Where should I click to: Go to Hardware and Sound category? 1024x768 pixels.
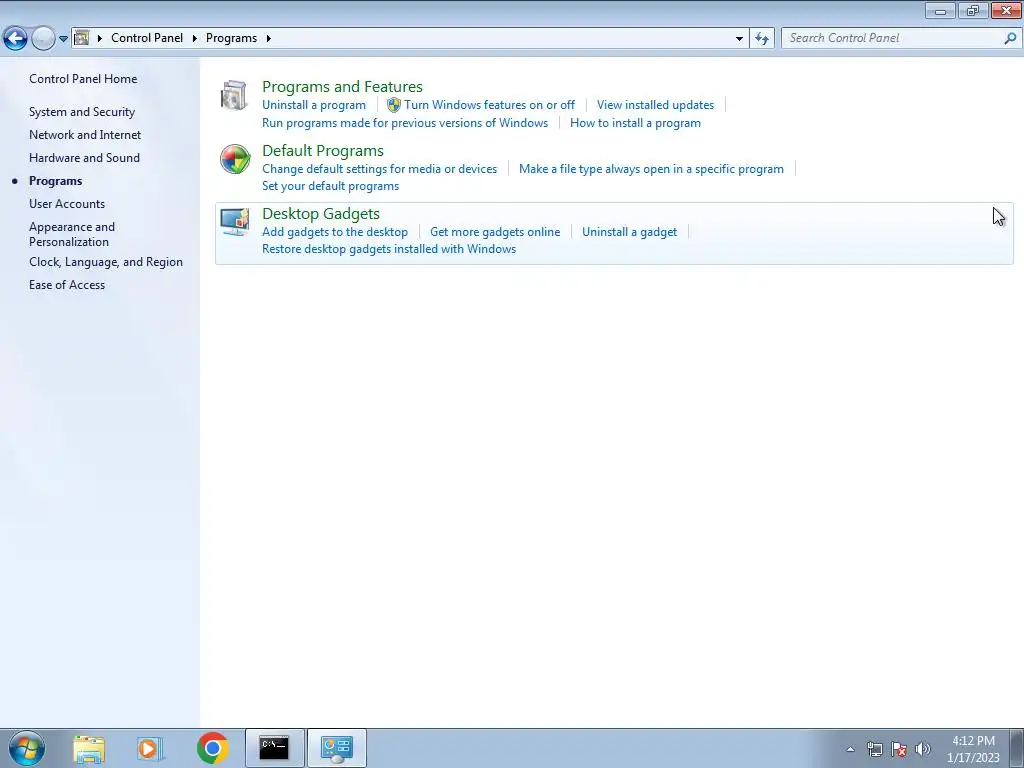click(x=84, y=157)
